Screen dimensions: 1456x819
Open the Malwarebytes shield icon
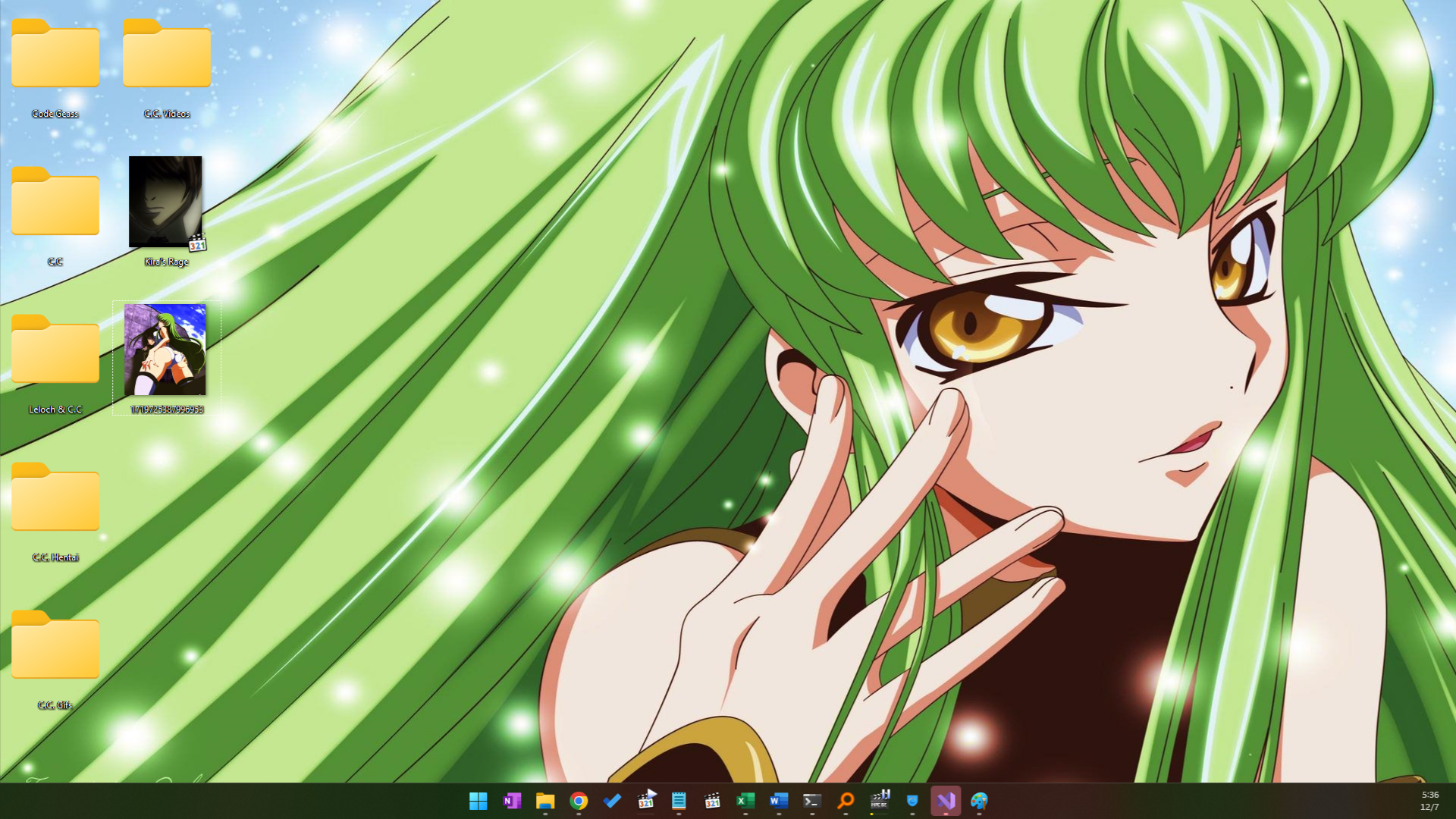pos(912,801)
